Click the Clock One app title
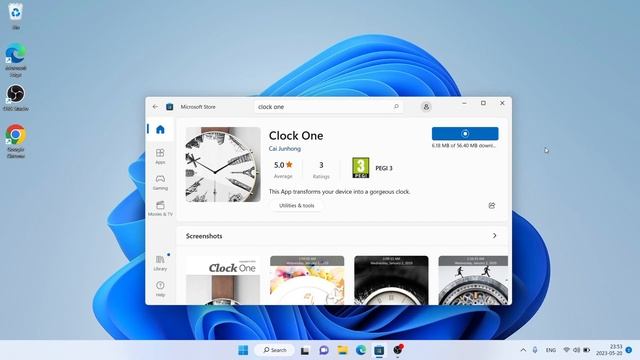The image size is (640, 360). click(x=296, y=136)
